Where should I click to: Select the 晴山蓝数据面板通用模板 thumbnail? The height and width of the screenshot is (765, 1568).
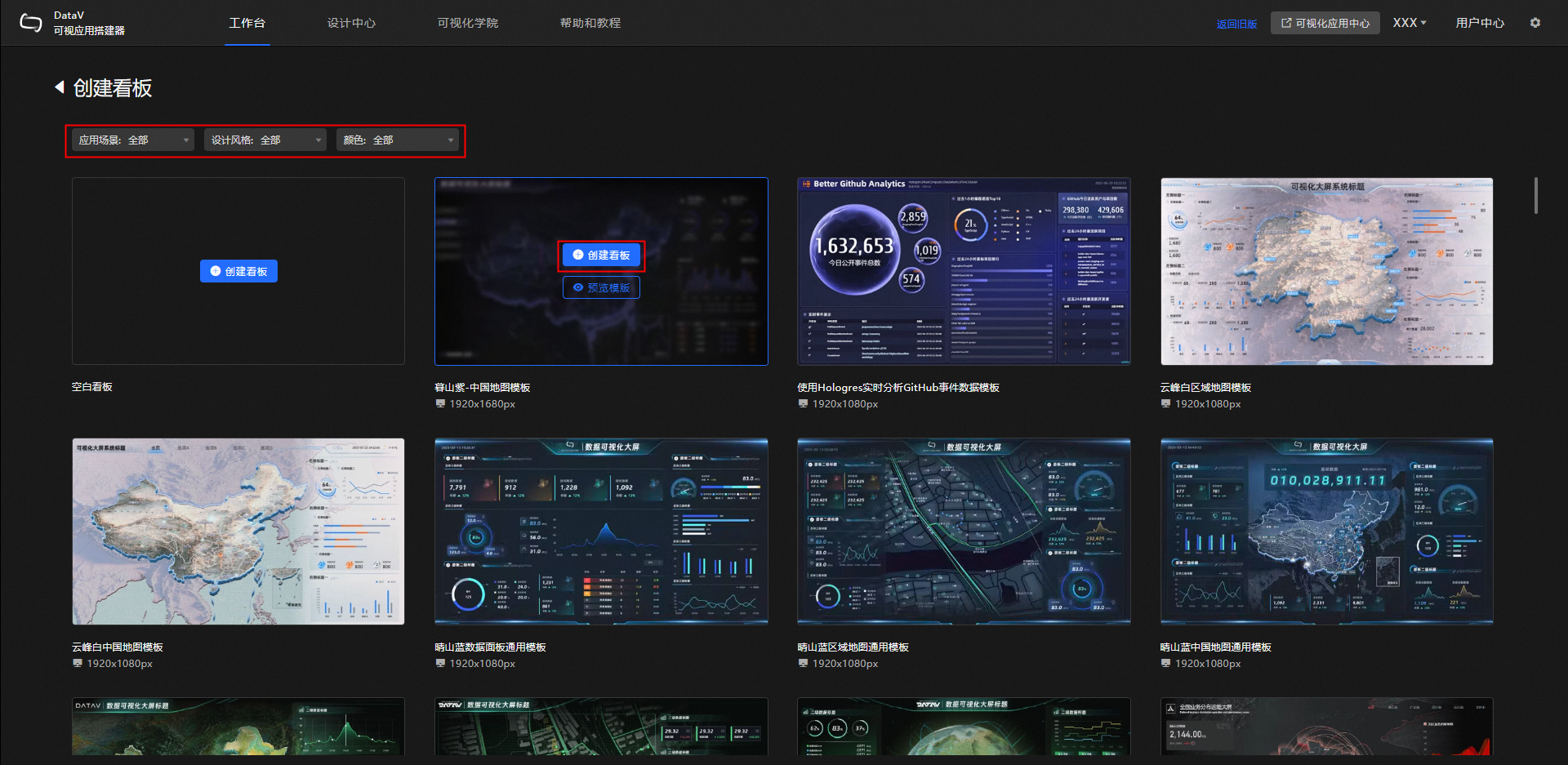[x=601, y=531]
